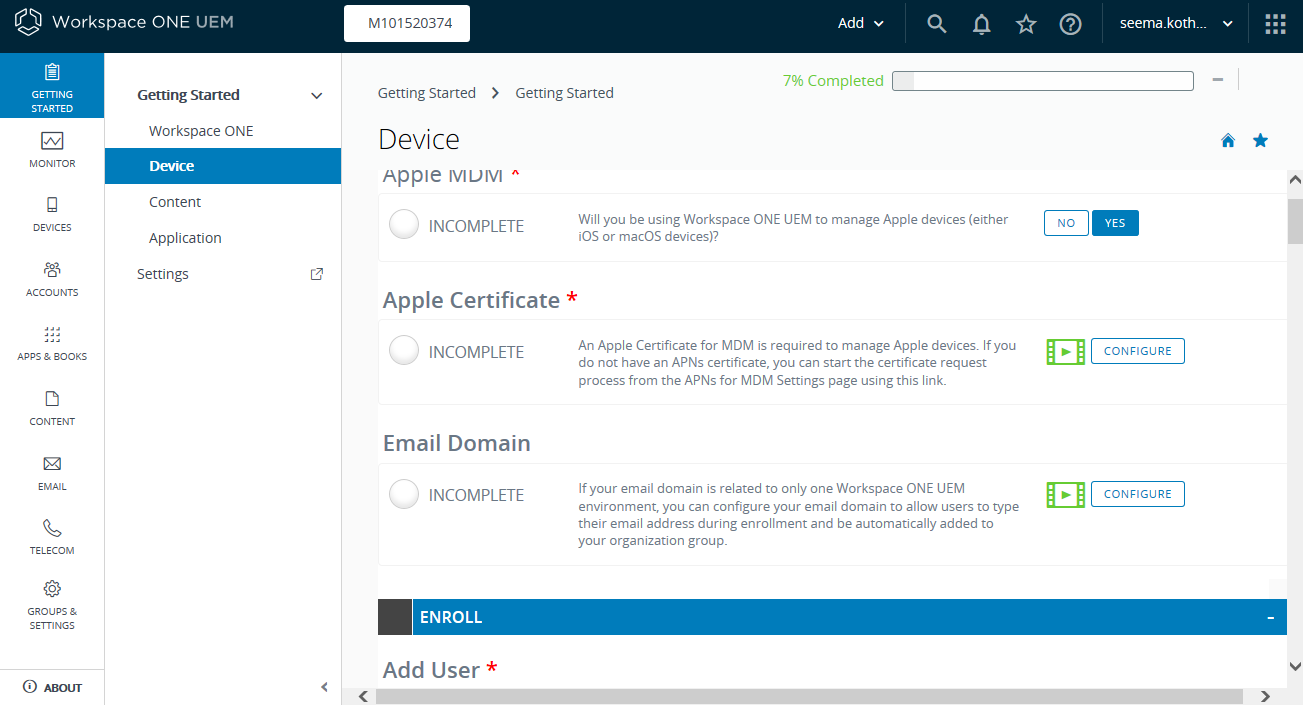1303x705 pixels.
Task: Open Email in left navigation
Action: coord(52,473)
